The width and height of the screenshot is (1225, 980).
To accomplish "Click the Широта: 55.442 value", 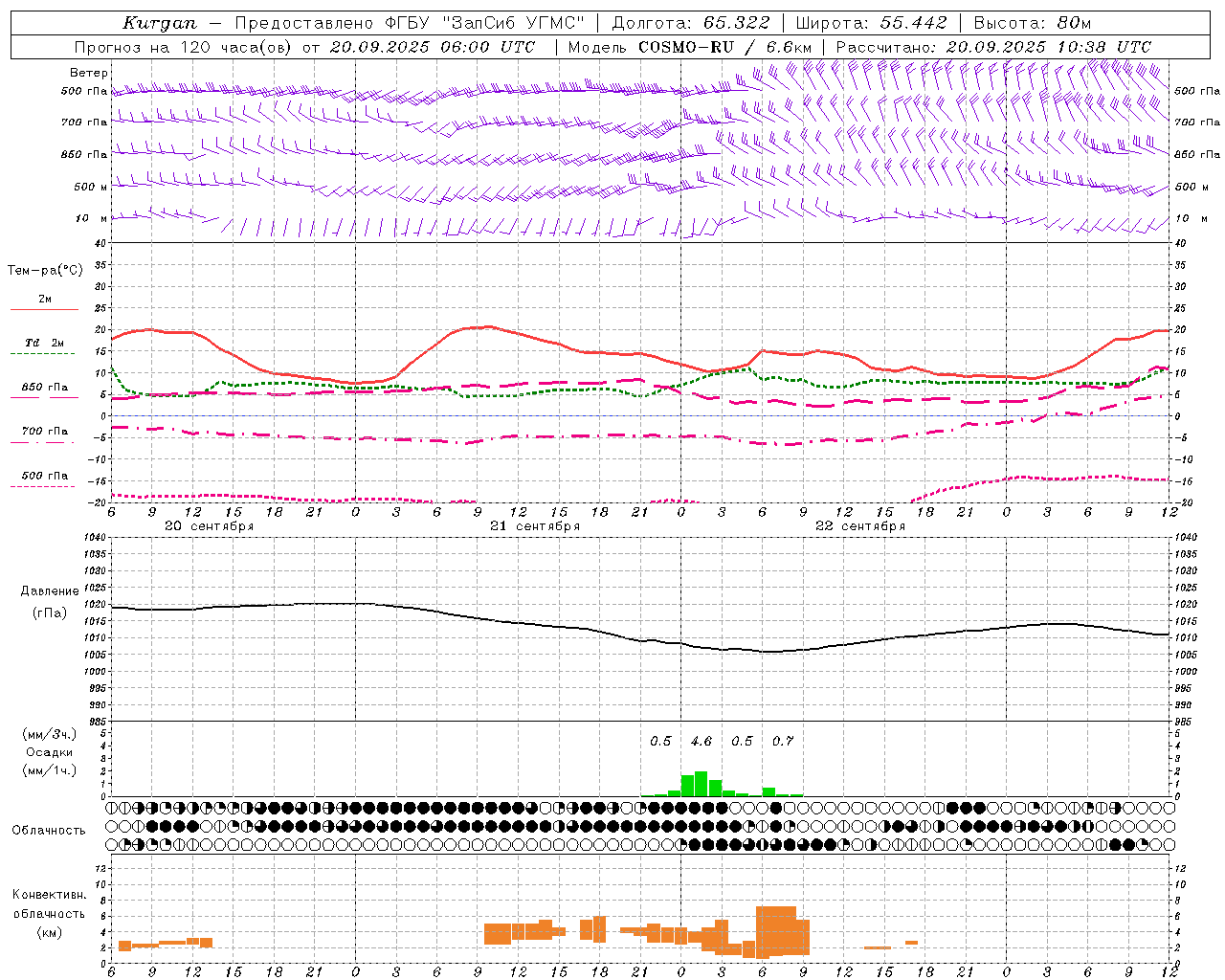I will click(x=872, y=23).
